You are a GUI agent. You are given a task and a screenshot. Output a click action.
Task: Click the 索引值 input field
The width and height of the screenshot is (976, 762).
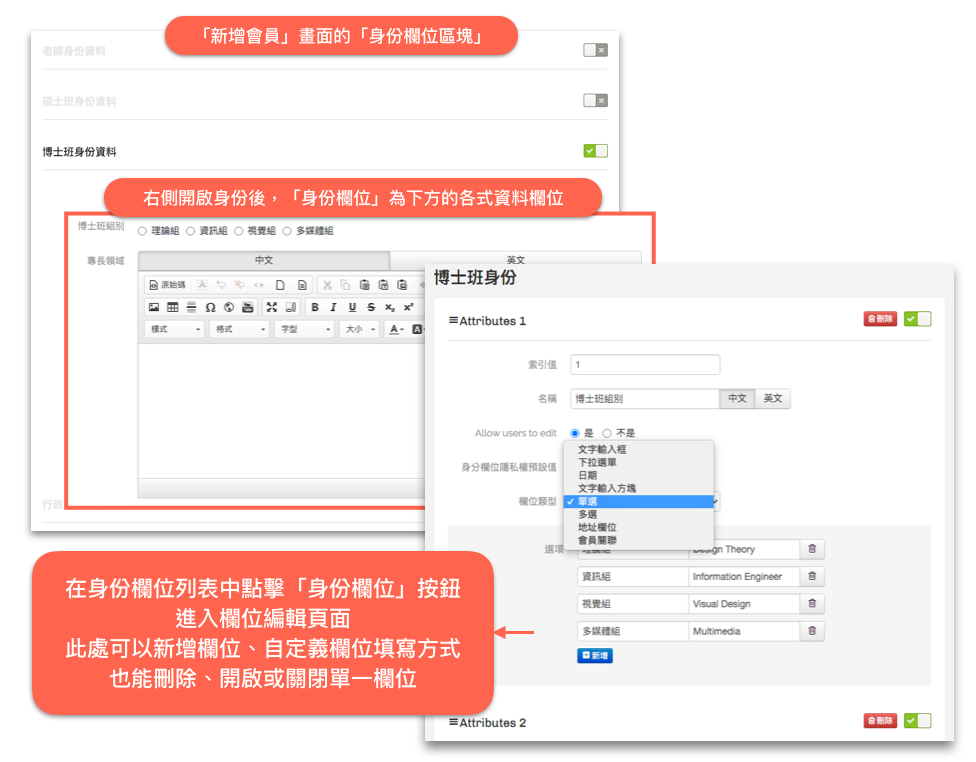(x=645, y=365)
